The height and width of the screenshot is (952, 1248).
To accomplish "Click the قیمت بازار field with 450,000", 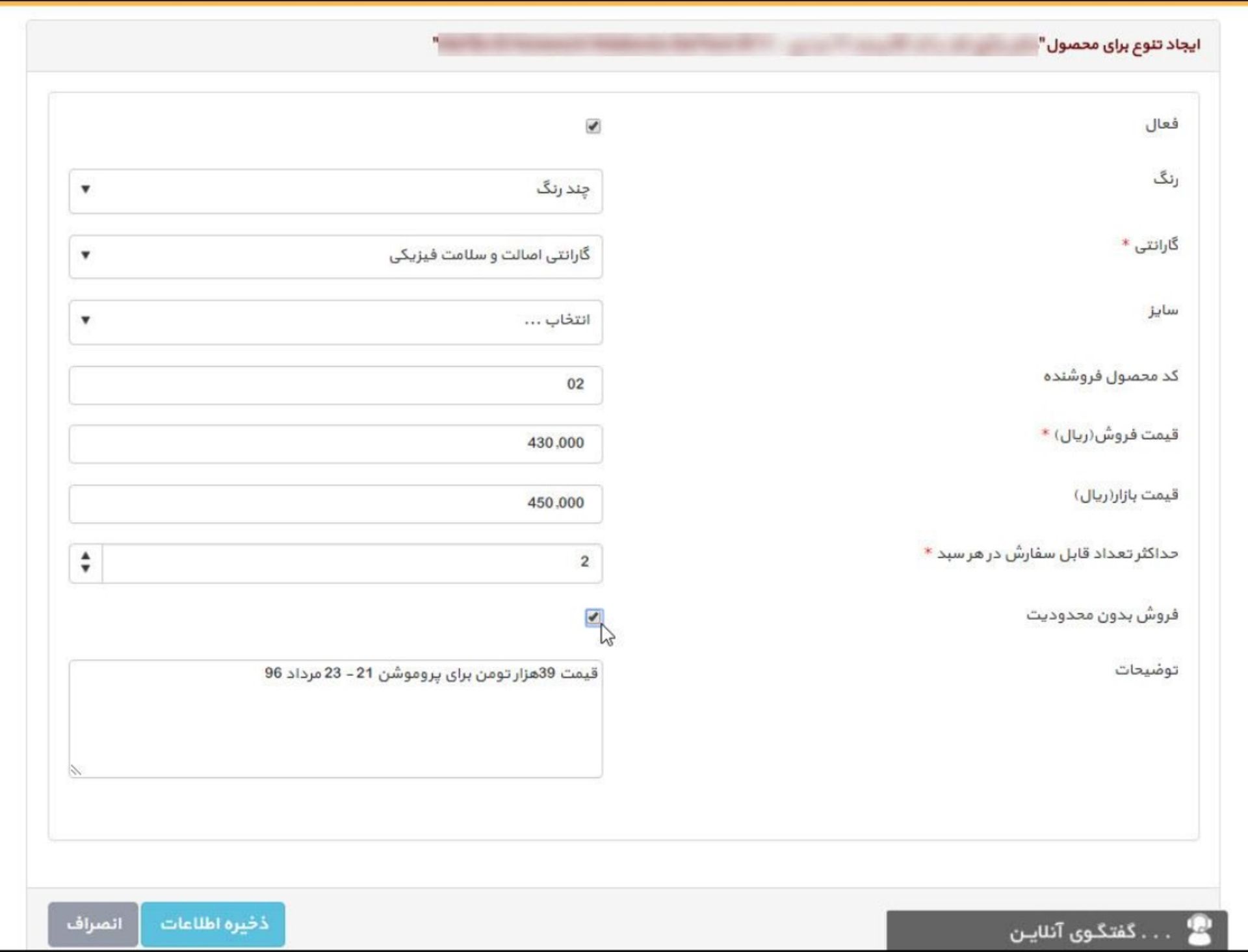I will [335, 504].
